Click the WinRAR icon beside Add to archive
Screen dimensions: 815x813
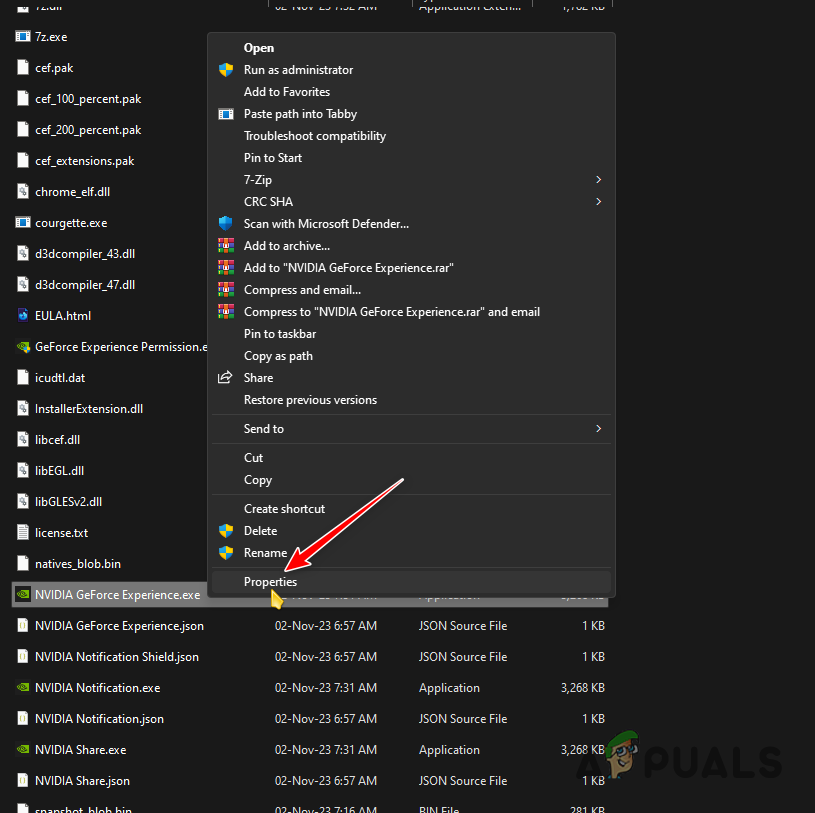226,245
